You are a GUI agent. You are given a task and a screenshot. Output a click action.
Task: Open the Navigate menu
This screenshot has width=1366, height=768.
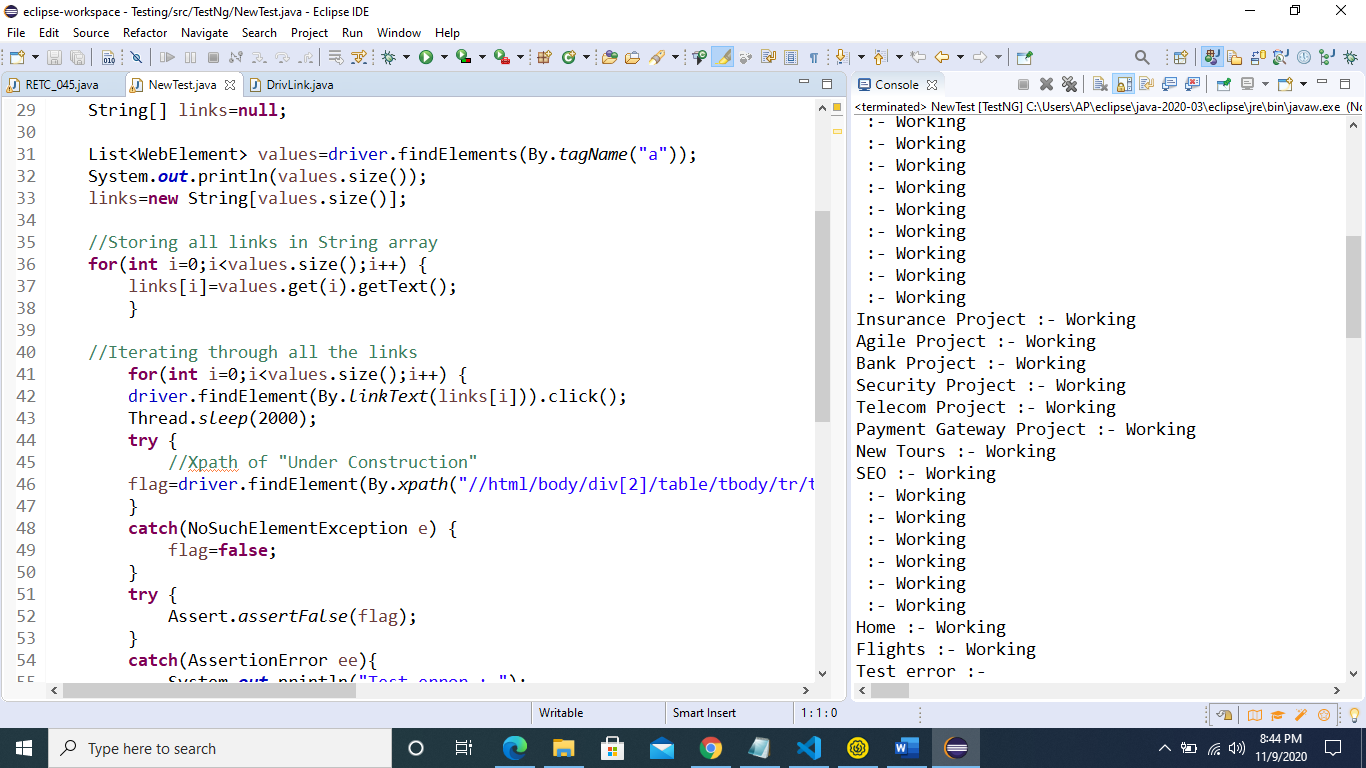point(204,33)
